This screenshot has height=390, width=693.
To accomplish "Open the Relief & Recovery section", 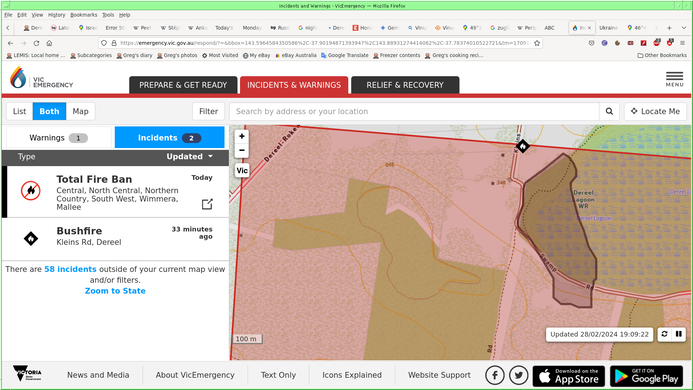I will (405, 85).
